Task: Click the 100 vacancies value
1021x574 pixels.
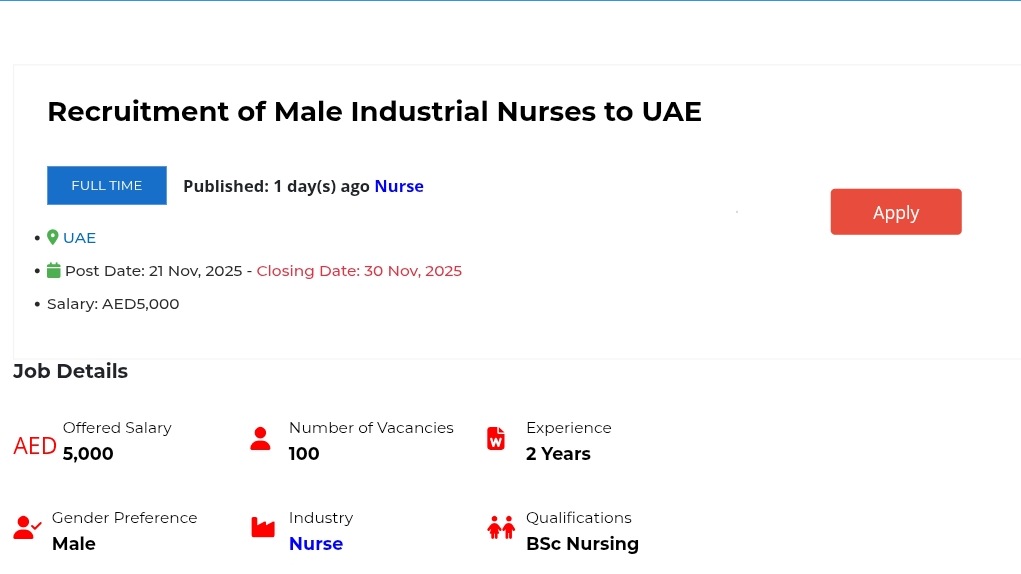Action: (304, 454)
